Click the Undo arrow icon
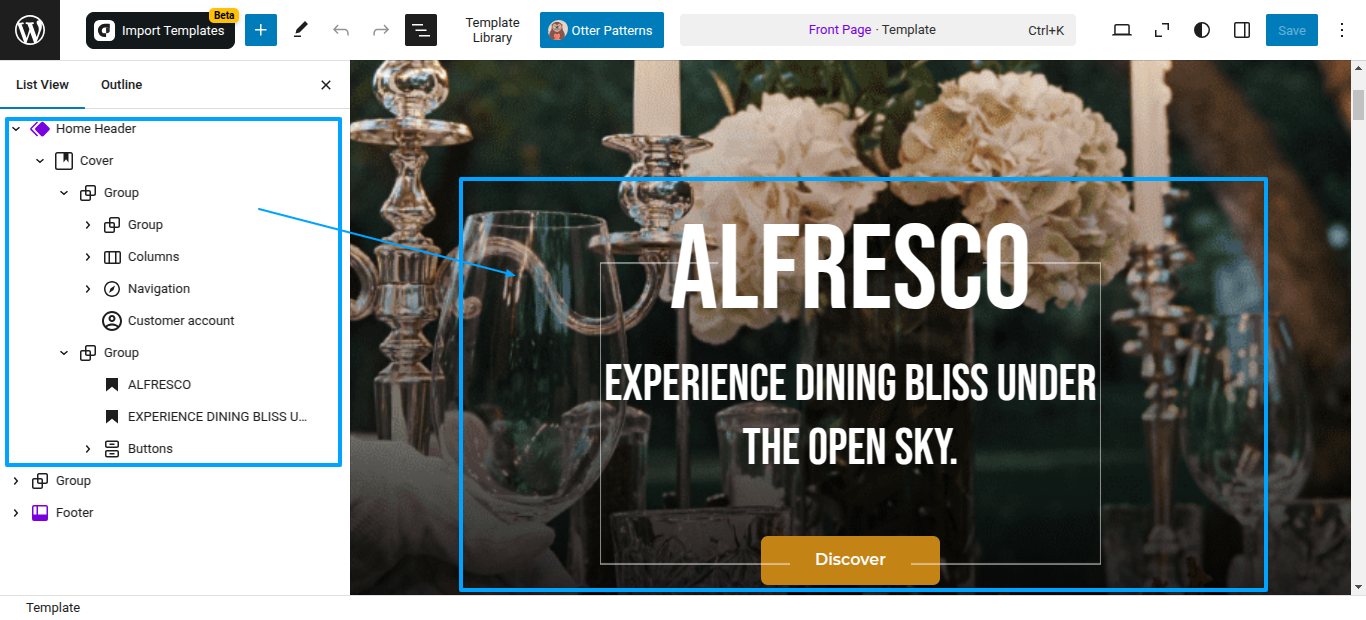Viewport: 1366px width, 620px height. click(341, 30)
